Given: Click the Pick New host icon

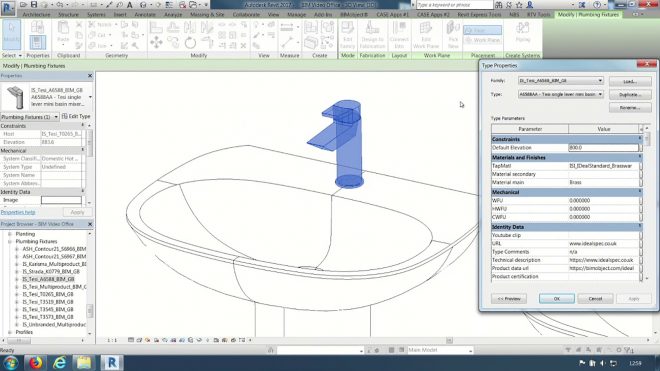Looking at the screenshot, I should coord(453,35).
